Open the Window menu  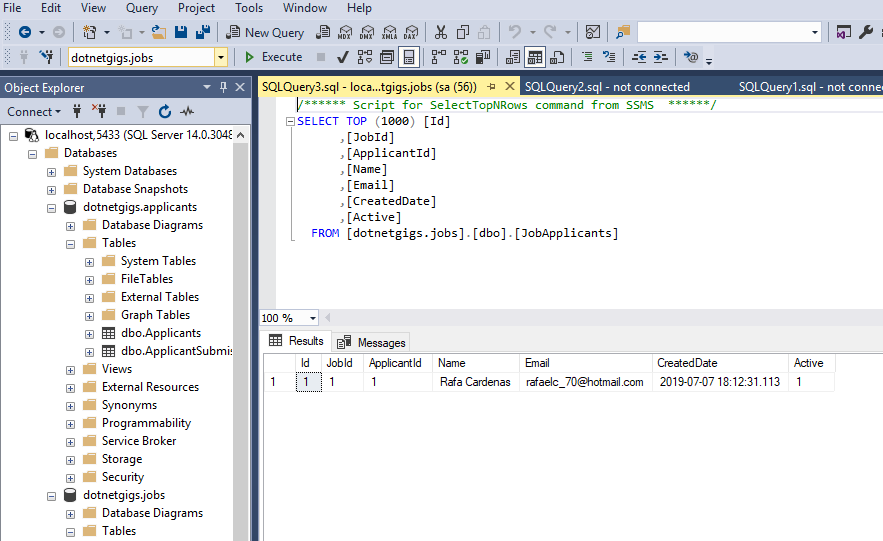point(305,8)
